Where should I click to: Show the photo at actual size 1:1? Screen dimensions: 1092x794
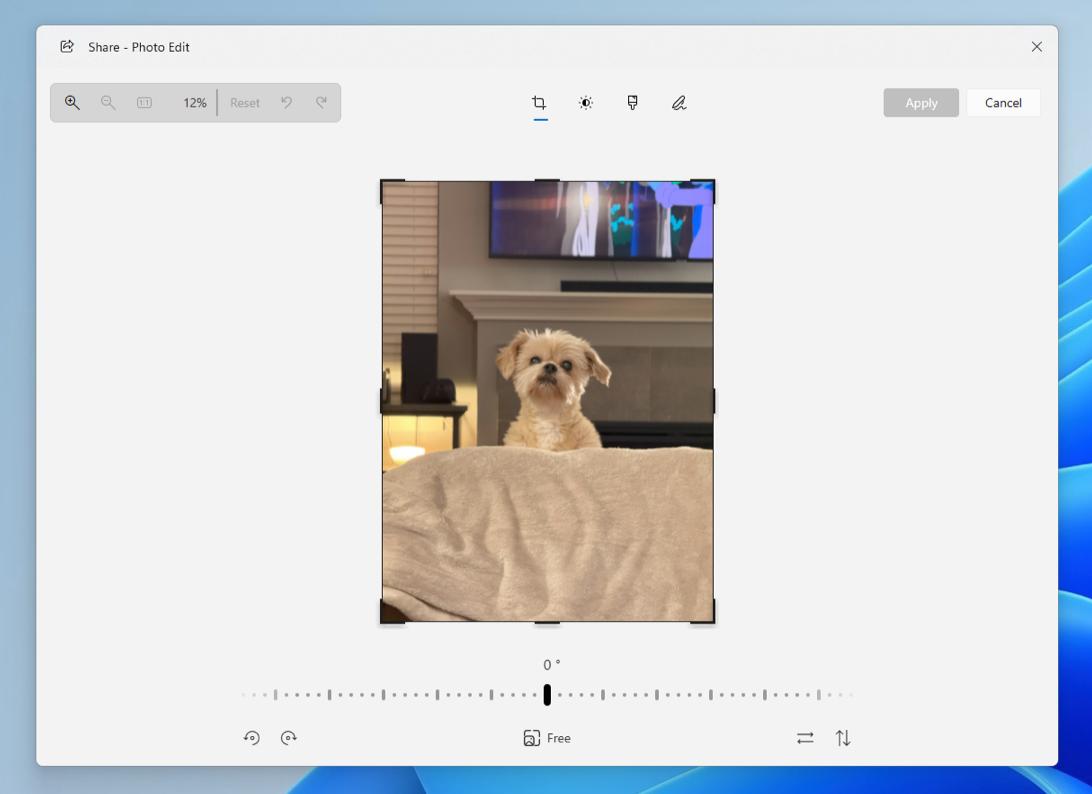(144, 103)
